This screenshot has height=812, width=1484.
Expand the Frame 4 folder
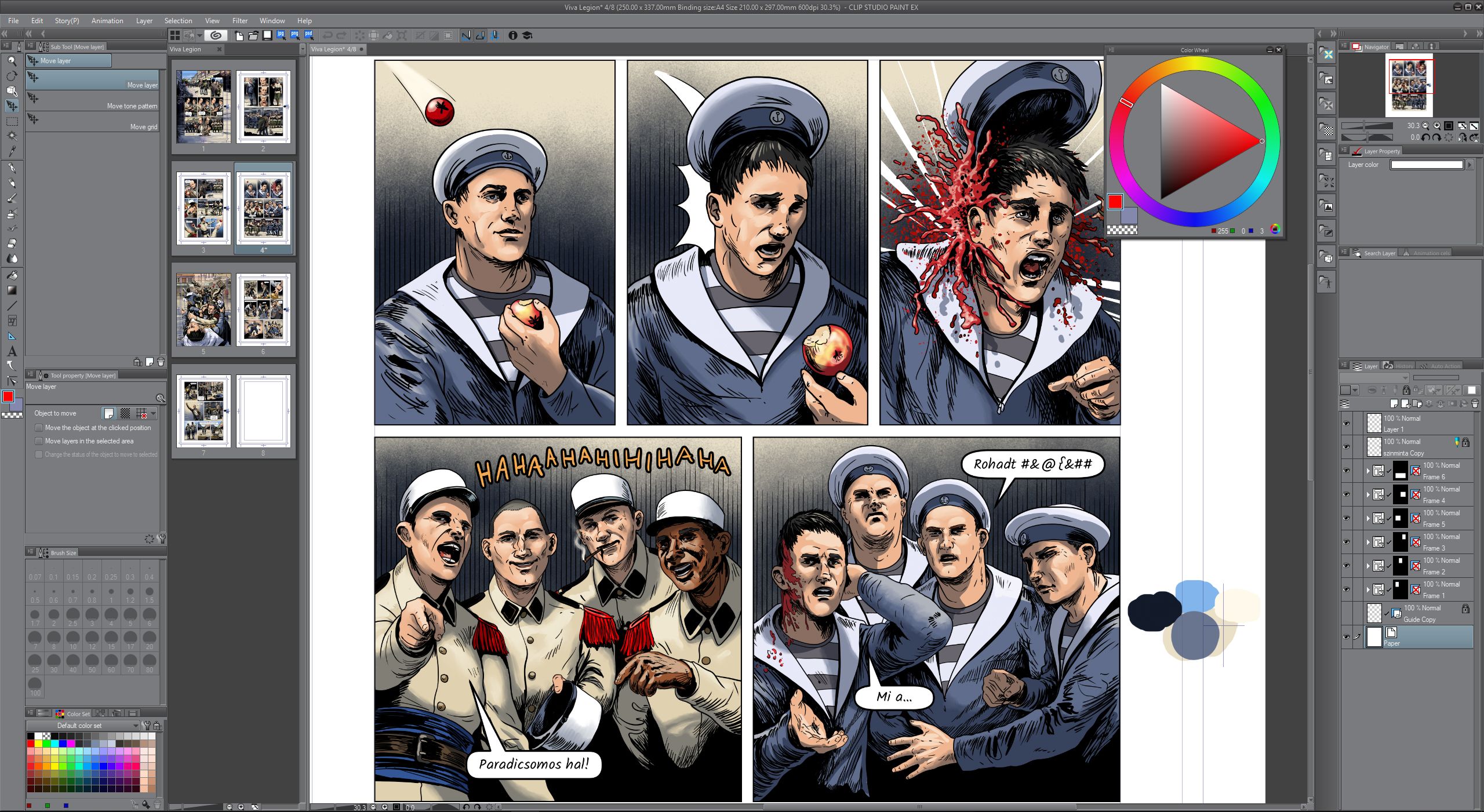[x=1368, y=495]
